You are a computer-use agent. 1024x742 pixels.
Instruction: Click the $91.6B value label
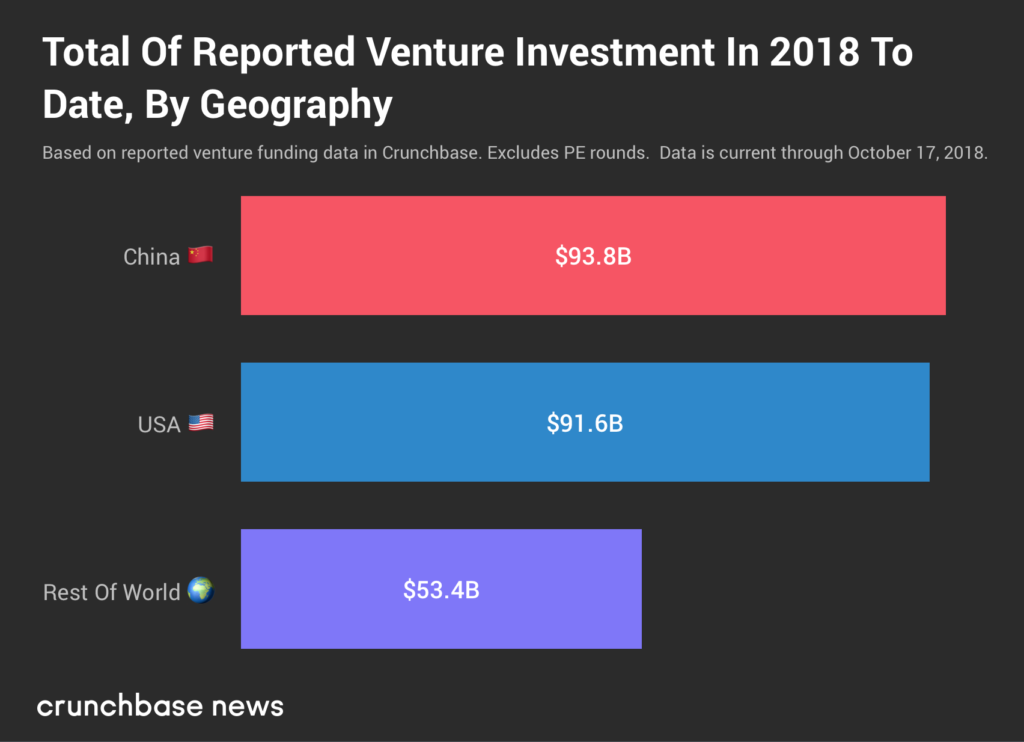point(585,423)
